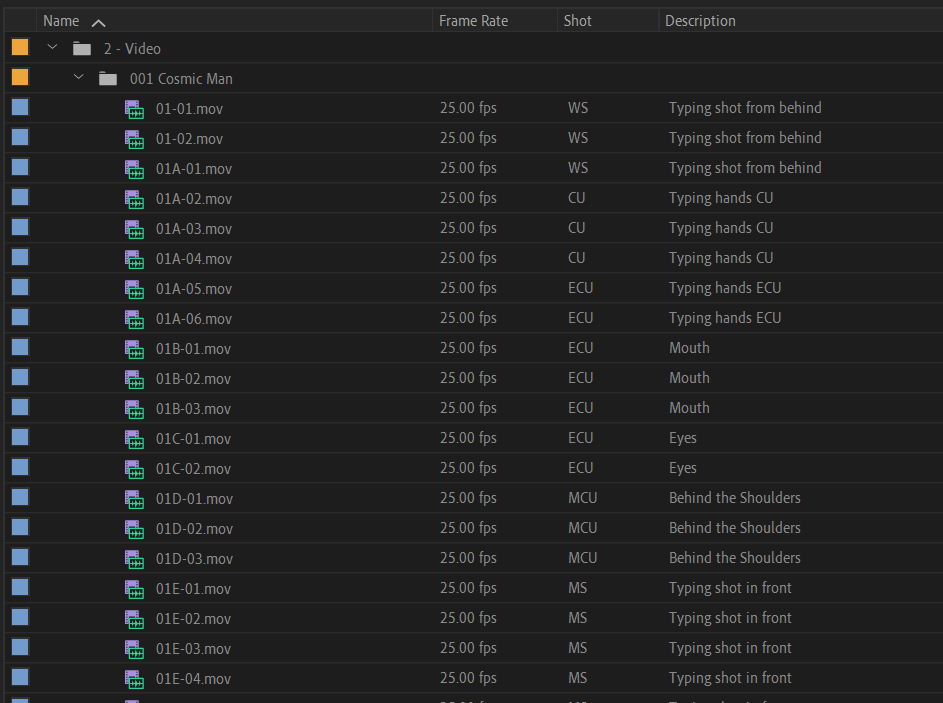Click the clip icon for 01E-02.mov
The height and width of the screenshot is (703, 943).
pyautogui.click(x=134, y=619)
